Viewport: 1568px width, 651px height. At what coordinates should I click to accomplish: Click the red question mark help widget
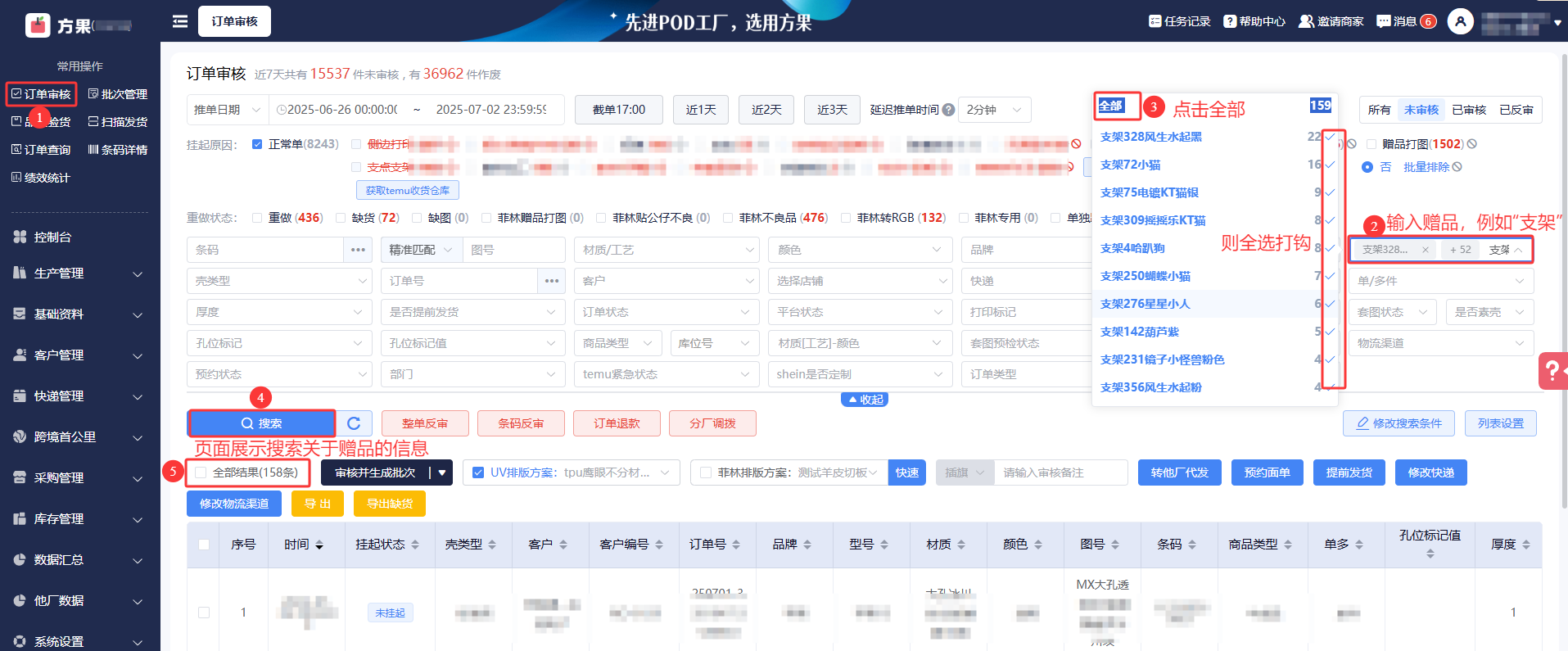click(1552, 371)
